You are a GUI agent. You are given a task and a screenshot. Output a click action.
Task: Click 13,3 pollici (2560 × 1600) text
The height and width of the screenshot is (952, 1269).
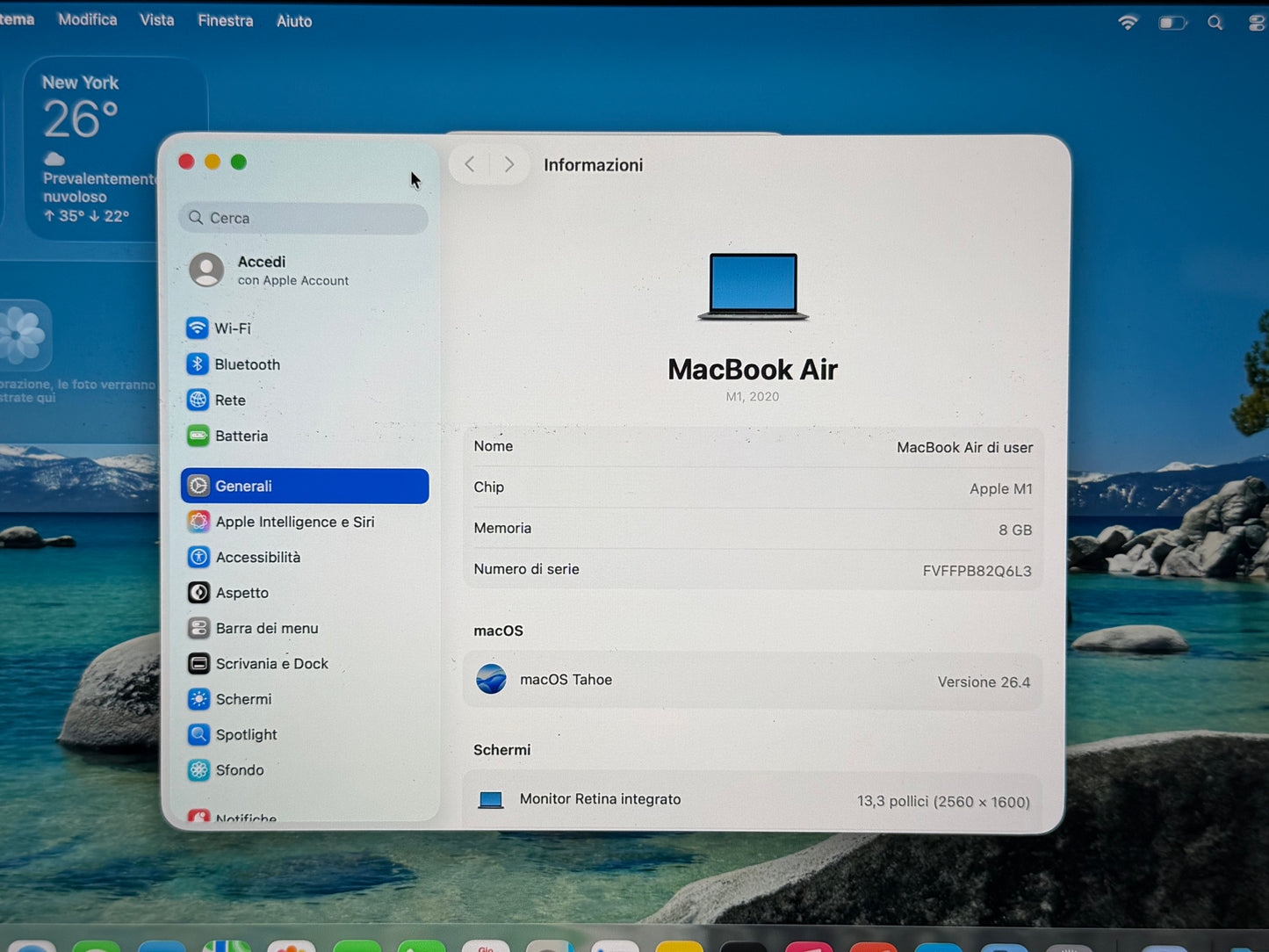(943, 801)
